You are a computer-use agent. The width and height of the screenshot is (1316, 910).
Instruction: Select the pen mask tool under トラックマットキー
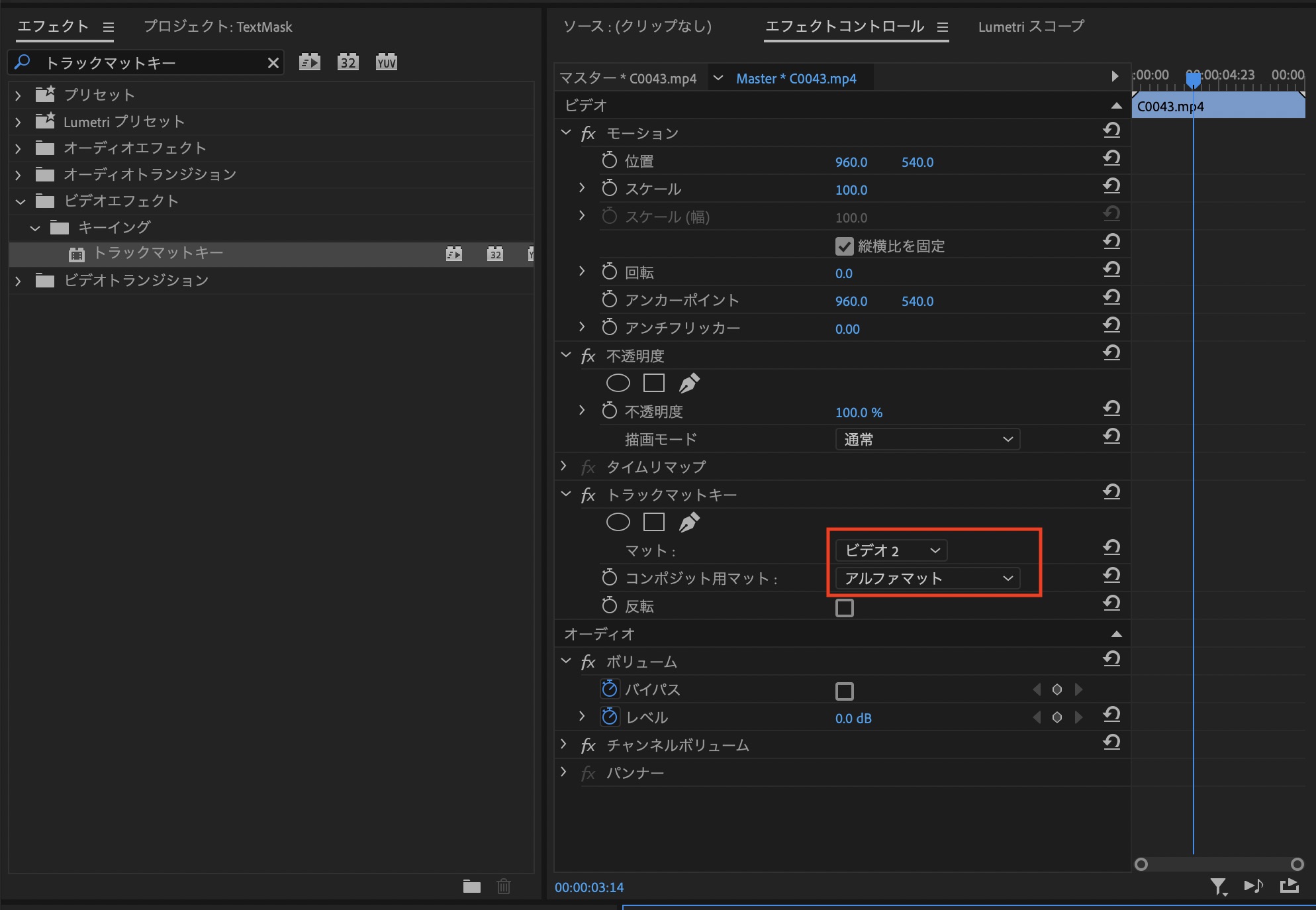tap(689, 523)
